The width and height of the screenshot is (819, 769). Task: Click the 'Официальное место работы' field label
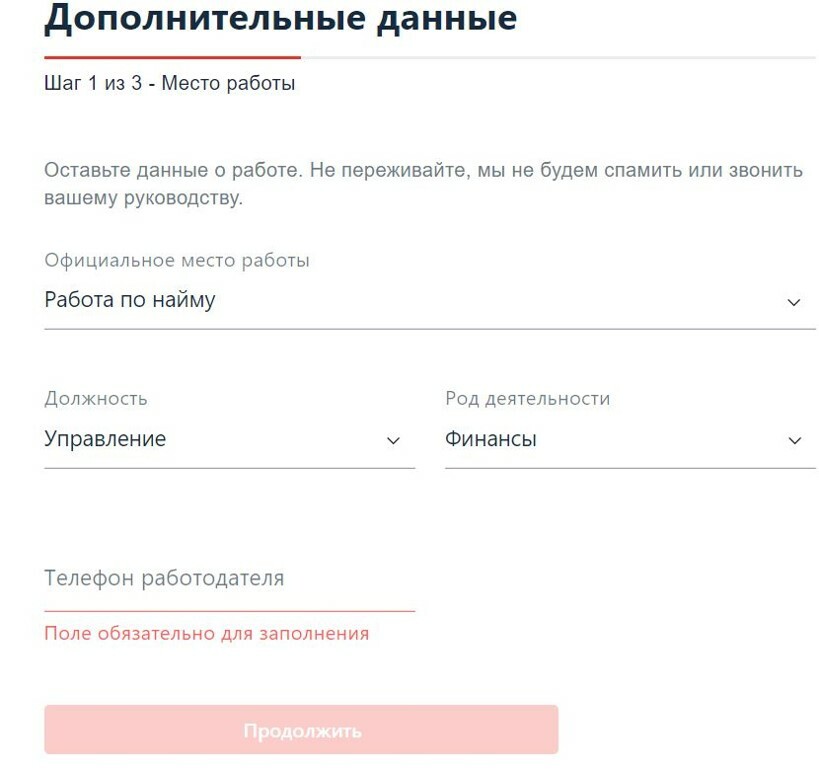(177, 261)
